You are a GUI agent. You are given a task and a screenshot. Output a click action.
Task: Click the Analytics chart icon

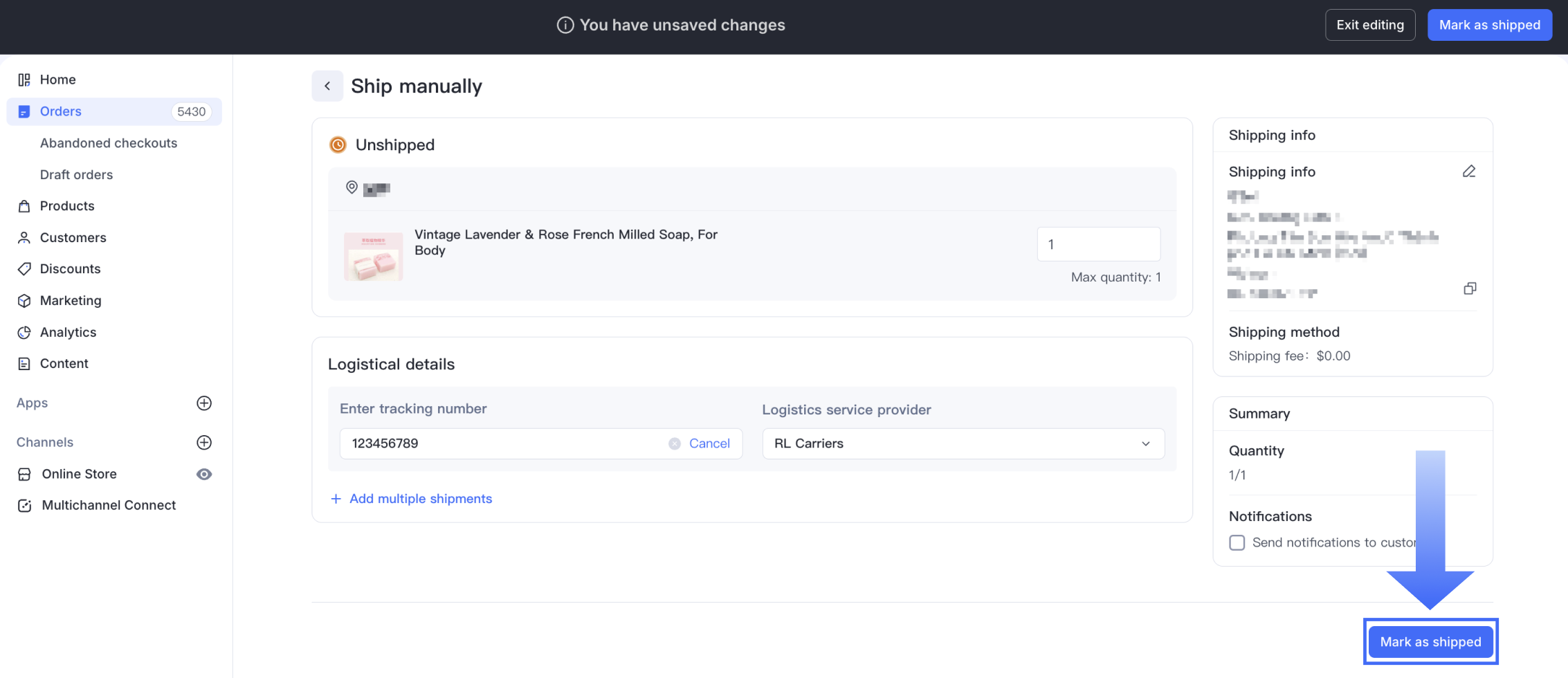24,333
